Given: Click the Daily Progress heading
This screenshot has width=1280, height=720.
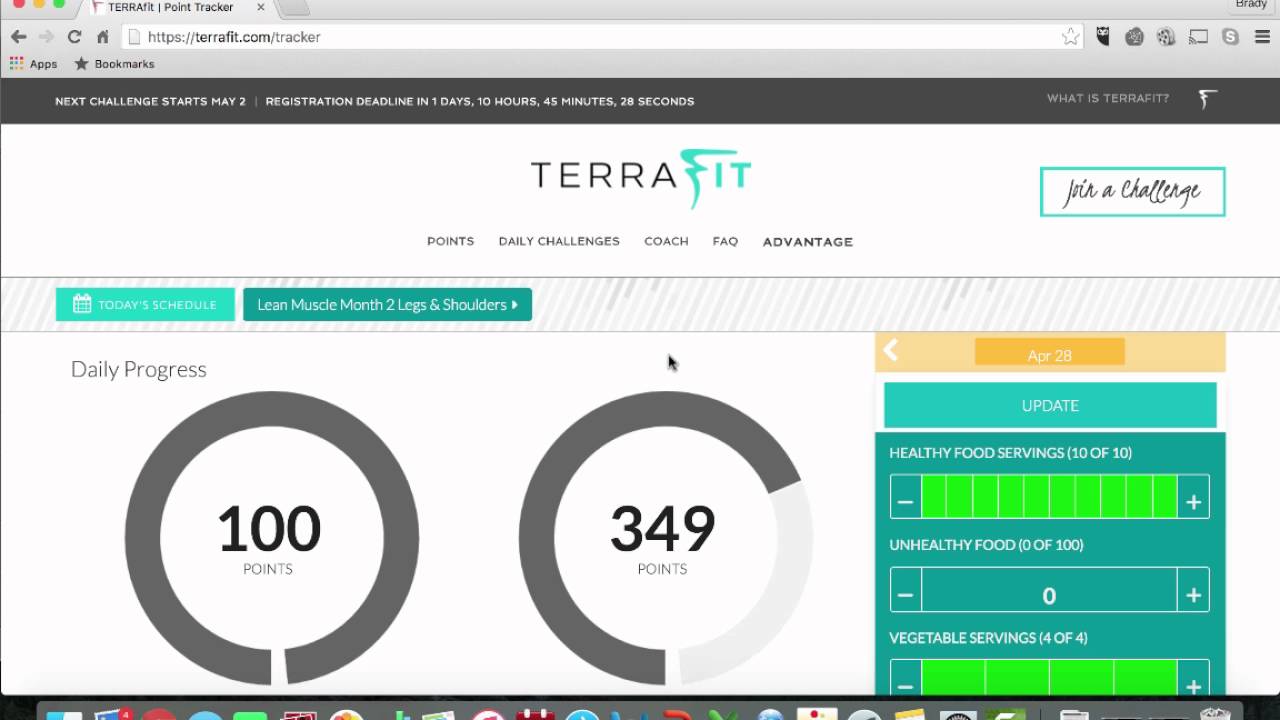Looking at the screenshot, I should click(x=139, y=369).
